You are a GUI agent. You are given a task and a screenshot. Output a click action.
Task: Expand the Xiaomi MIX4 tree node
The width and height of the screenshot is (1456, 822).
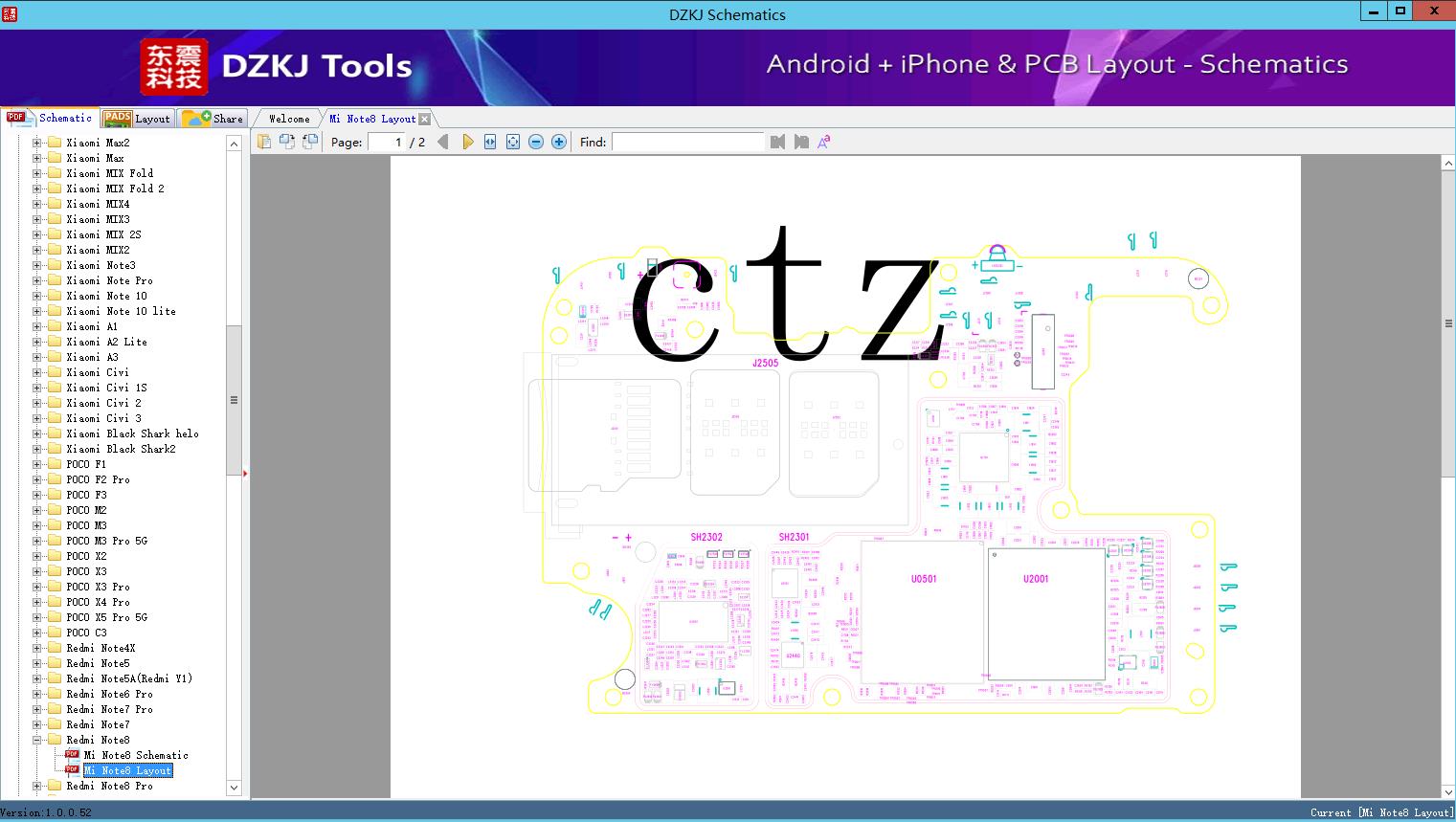tap(37, 204)
